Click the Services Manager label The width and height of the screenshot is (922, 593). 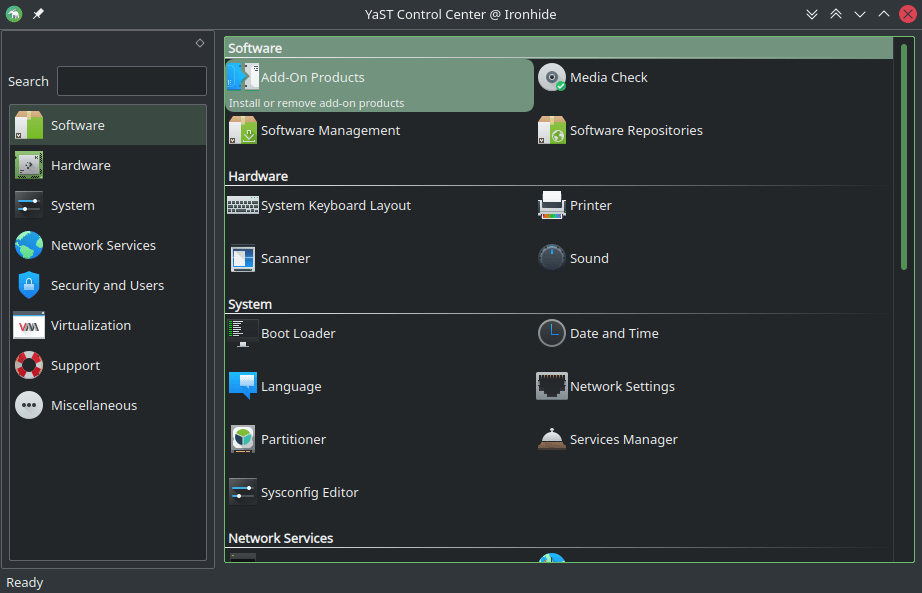[x=624, y=439]
